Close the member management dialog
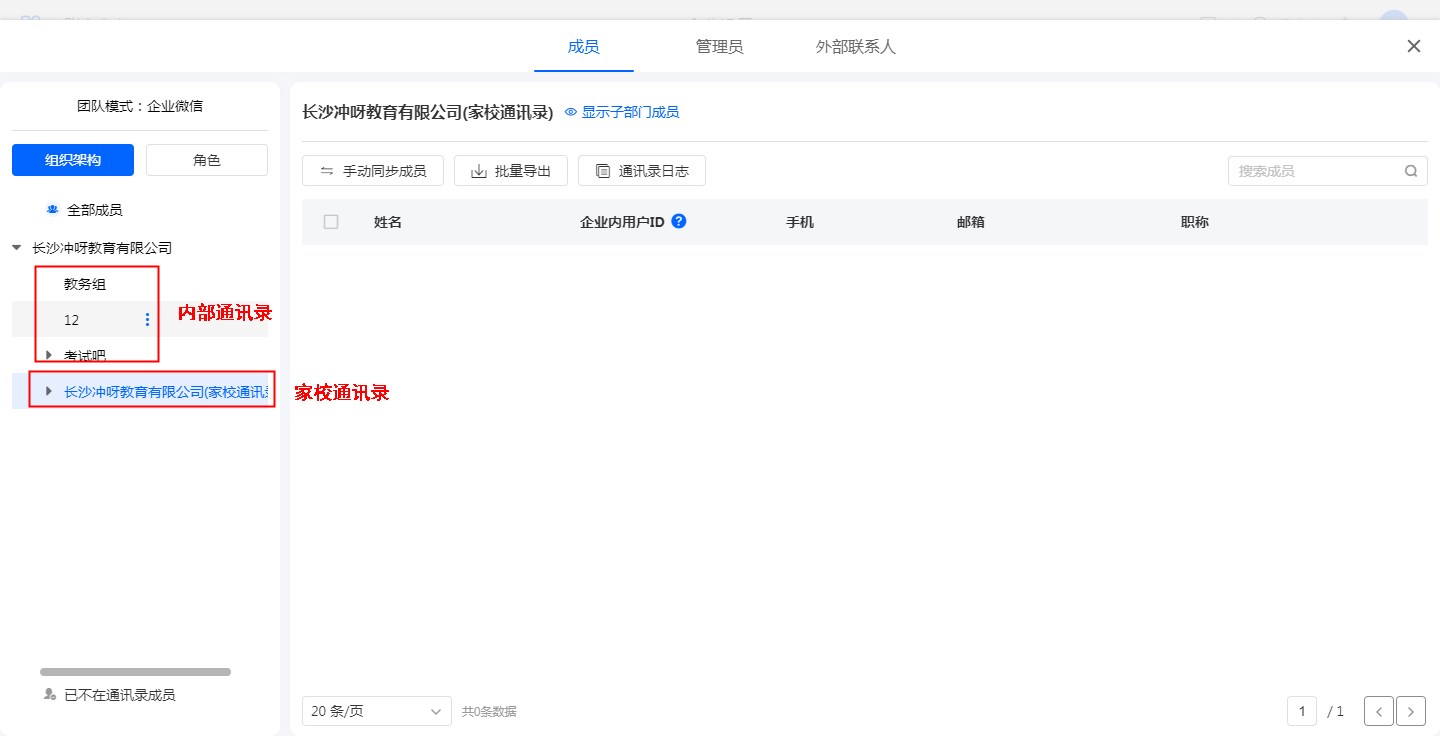The image size is (1440, 736). (x=1413, y=46)
